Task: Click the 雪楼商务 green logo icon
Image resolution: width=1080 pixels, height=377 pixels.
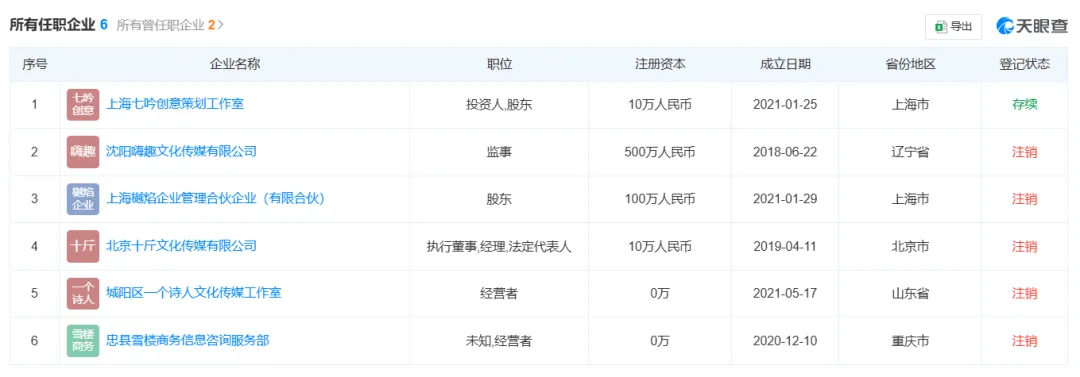Action: pos(83,340)
